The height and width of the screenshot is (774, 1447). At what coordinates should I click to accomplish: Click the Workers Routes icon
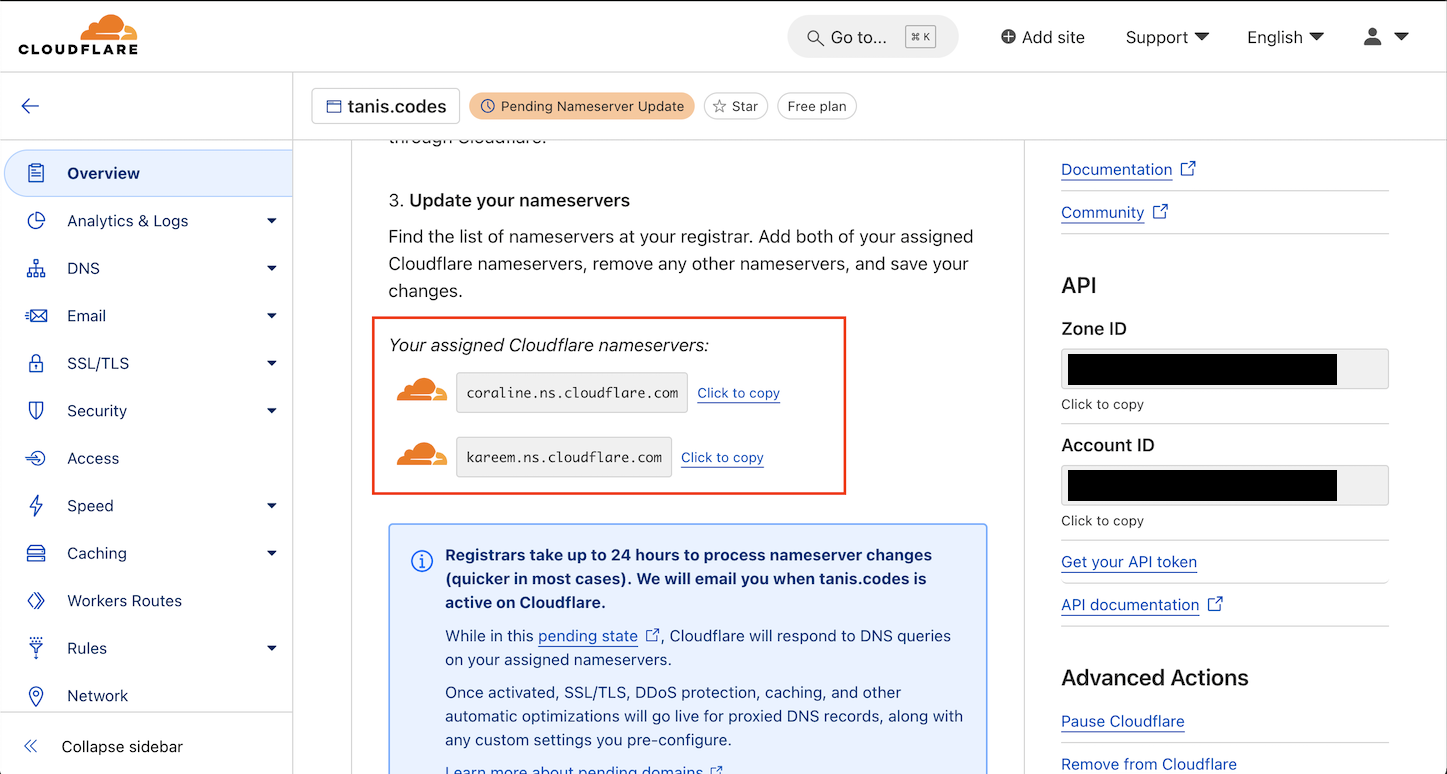click(36, 601)
